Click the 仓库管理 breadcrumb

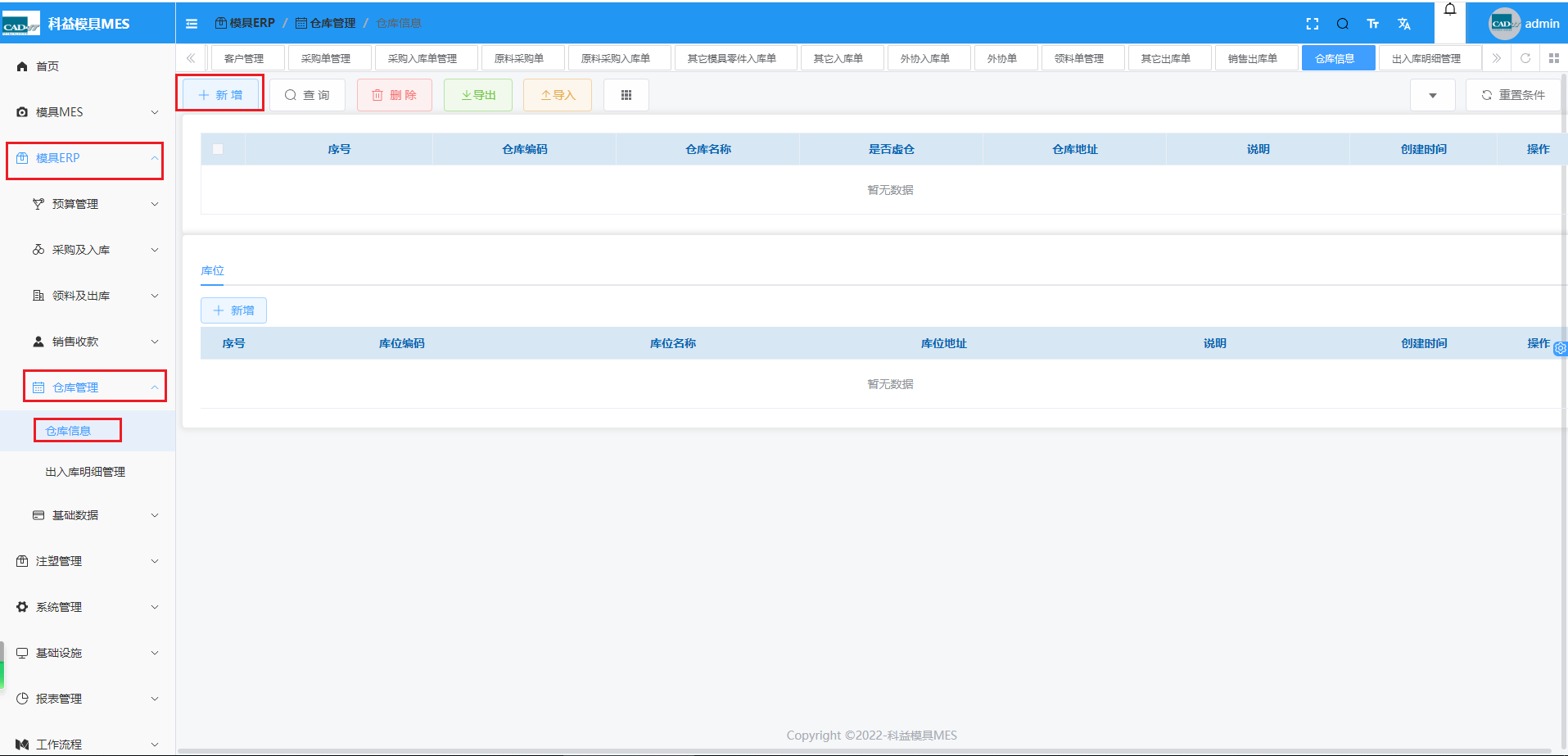tap(325, 23)
